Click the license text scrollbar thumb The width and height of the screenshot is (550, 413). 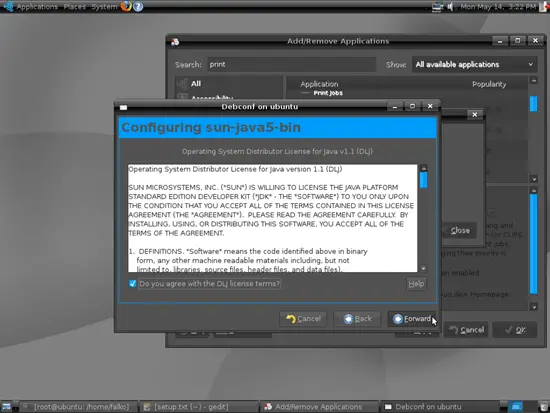point(423,179)
